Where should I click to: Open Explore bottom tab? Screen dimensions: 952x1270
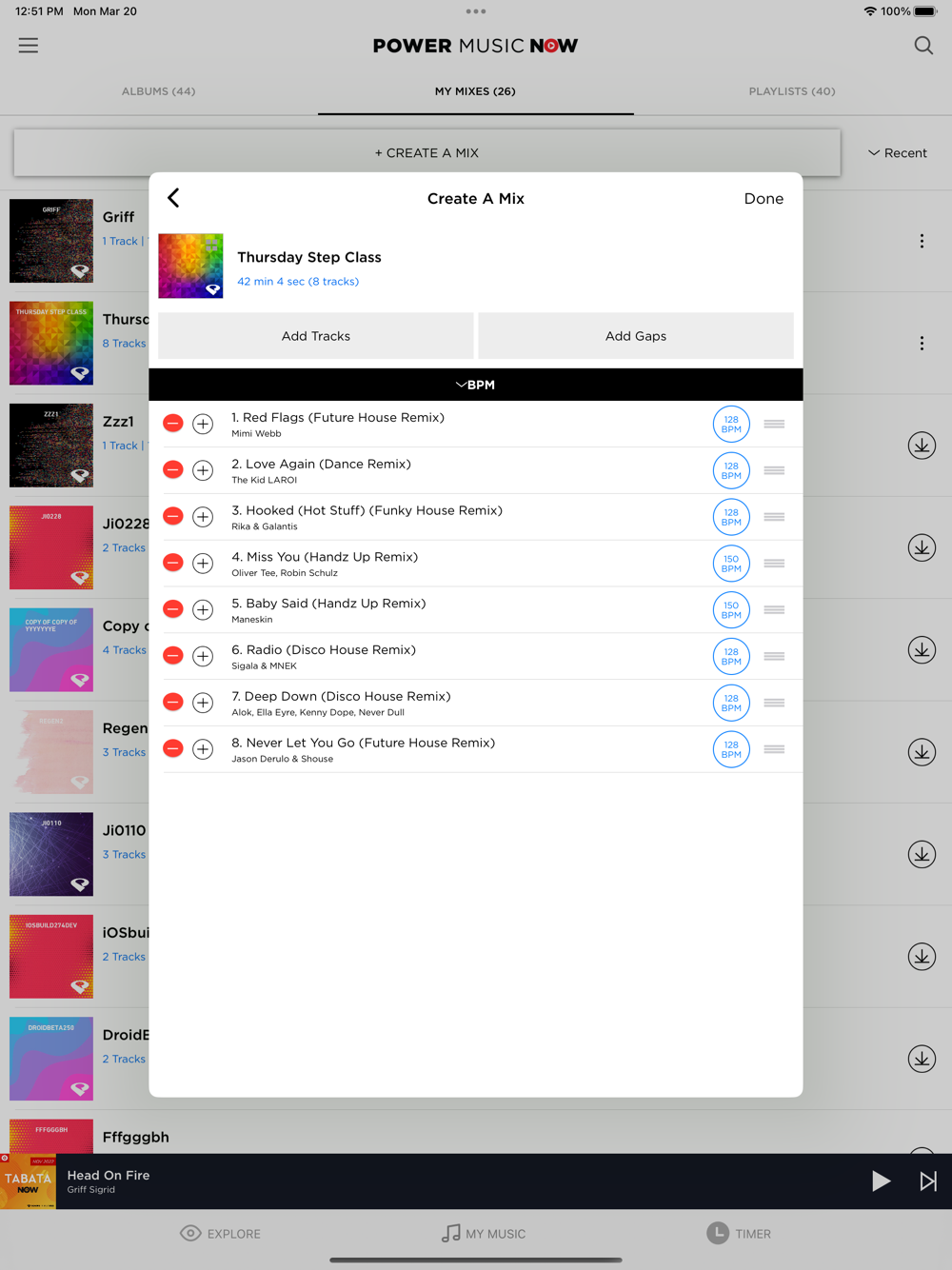coord(220,1234)
